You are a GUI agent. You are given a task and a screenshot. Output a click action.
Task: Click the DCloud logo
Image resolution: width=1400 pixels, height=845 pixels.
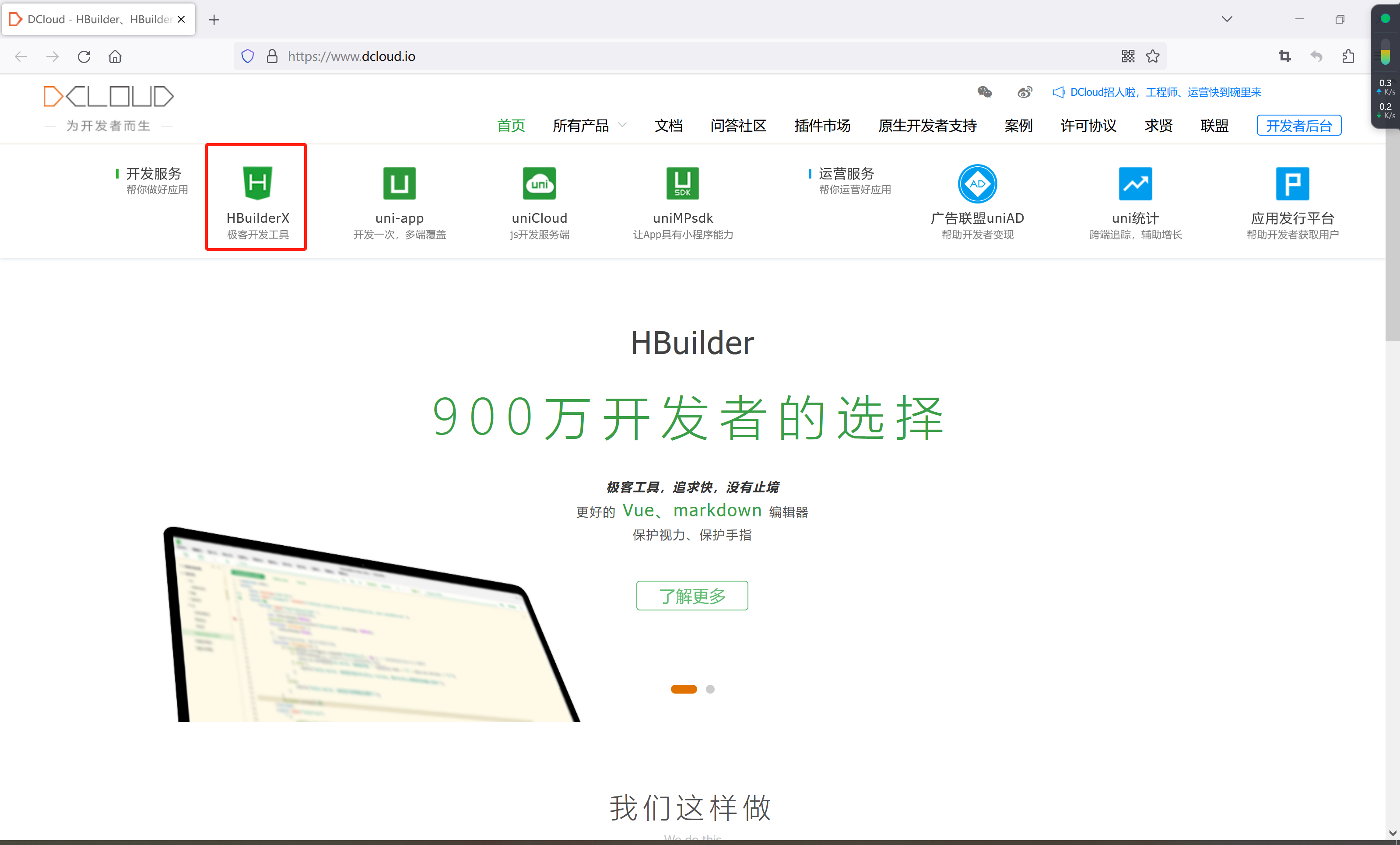[109, 97]
